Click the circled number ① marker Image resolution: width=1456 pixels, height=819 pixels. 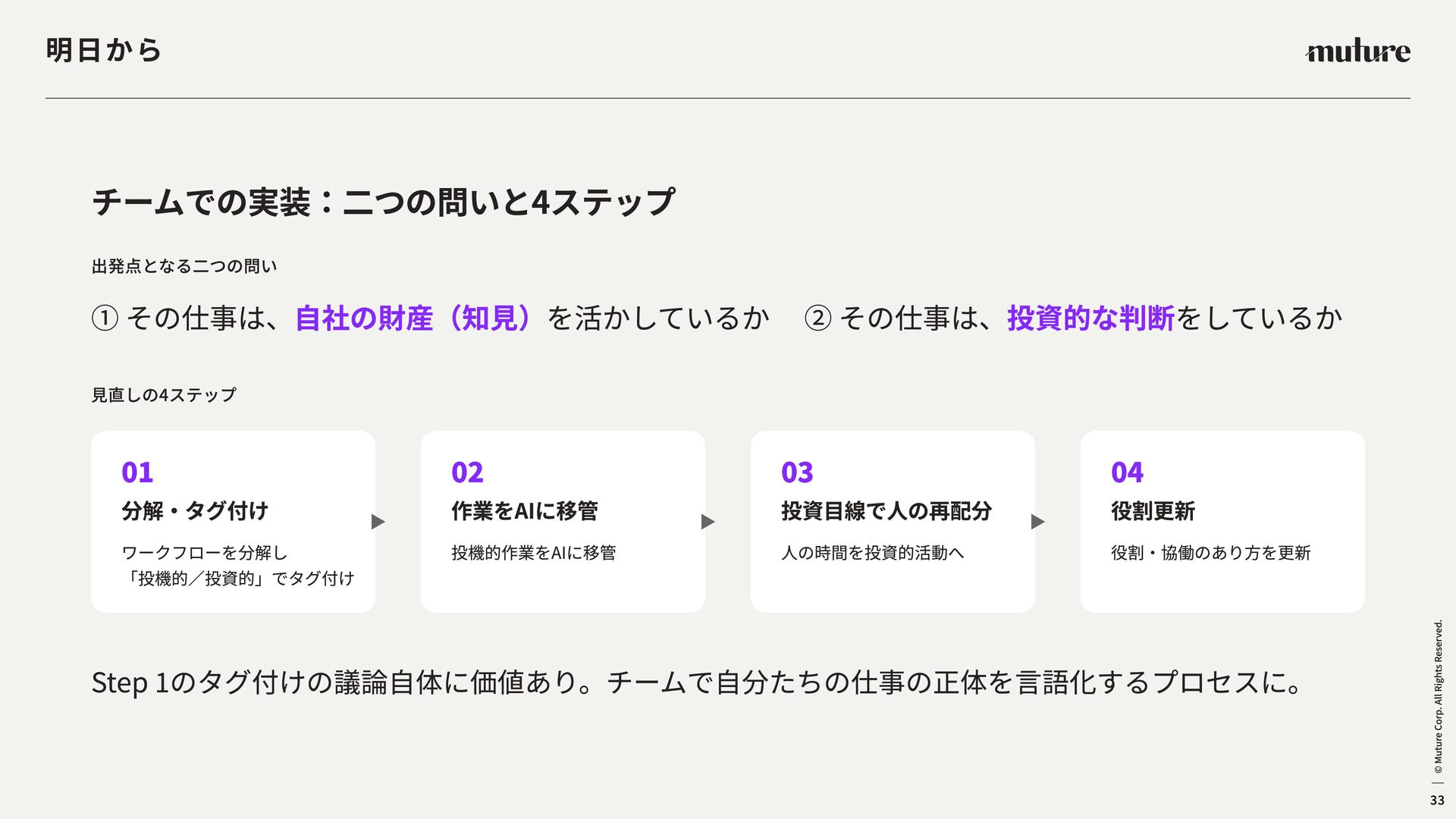105,318
